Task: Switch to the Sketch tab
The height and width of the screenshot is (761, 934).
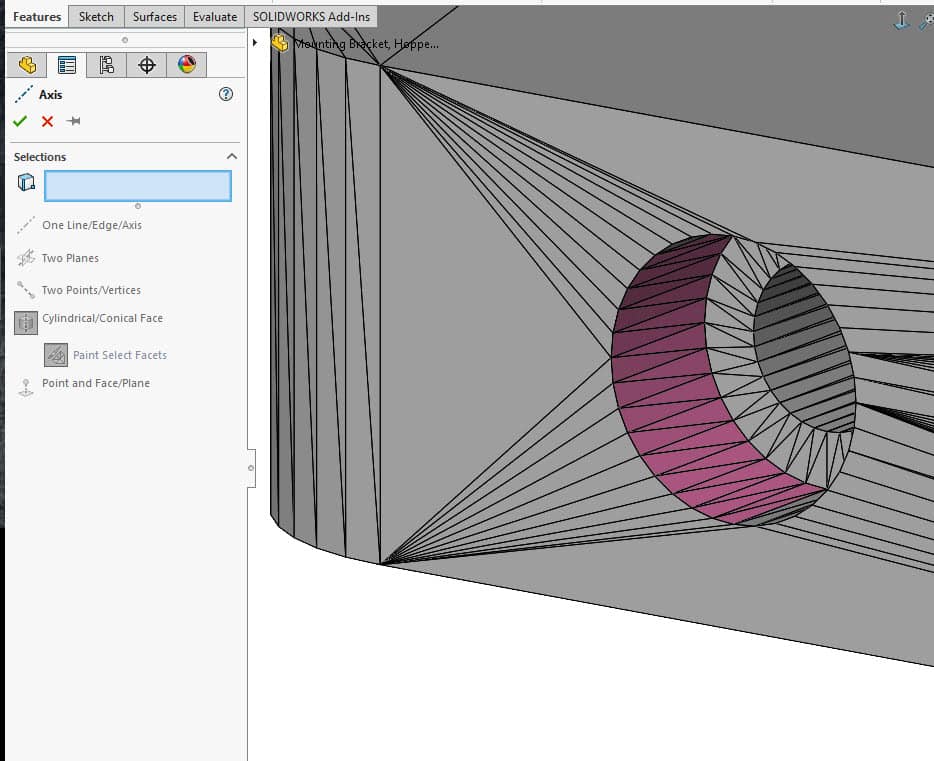Action: [96, 17]
